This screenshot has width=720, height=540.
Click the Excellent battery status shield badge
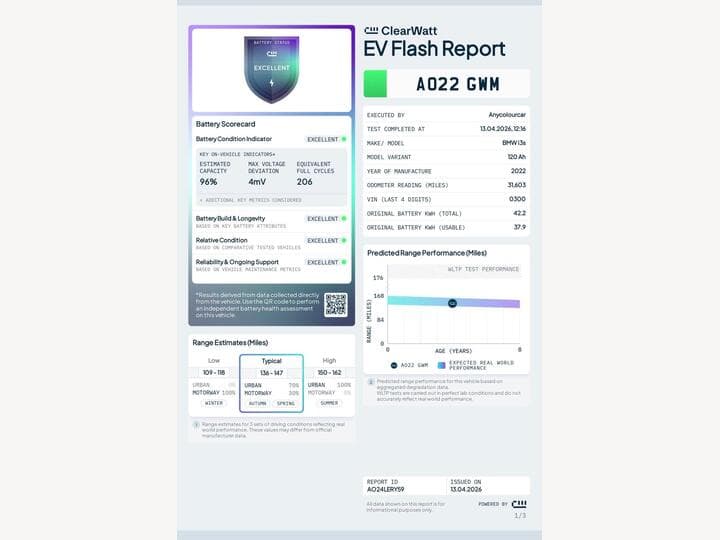point(271,68)
